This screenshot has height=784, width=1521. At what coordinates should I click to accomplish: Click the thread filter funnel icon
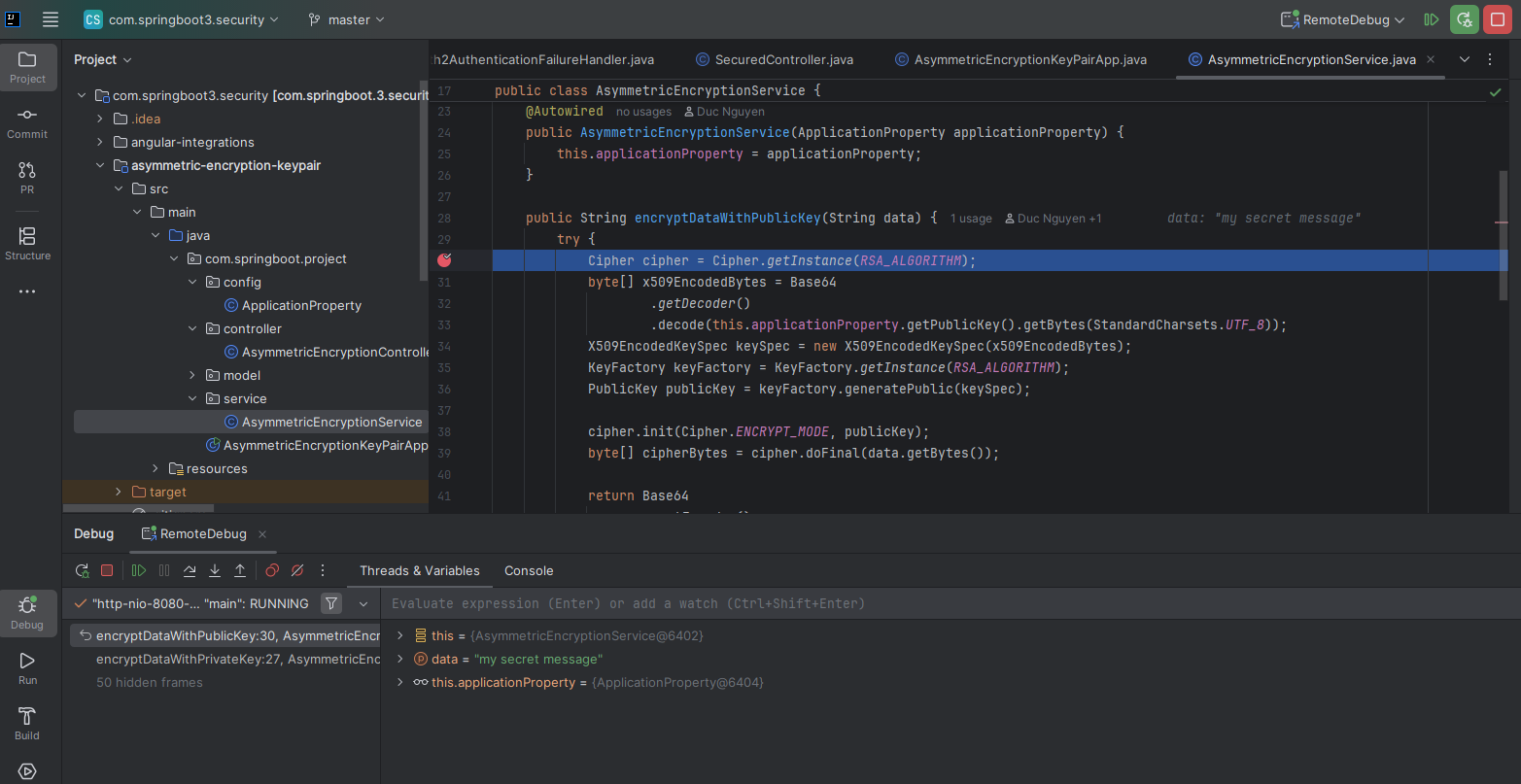[331, 603]
